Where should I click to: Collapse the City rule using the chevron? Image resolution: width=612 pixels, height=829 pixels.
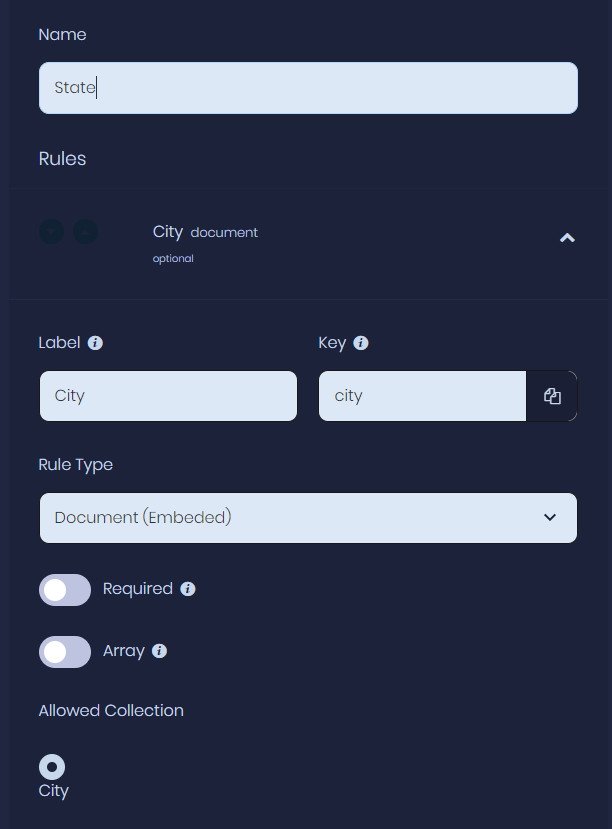pyautogui.click(x=567, y=239)
